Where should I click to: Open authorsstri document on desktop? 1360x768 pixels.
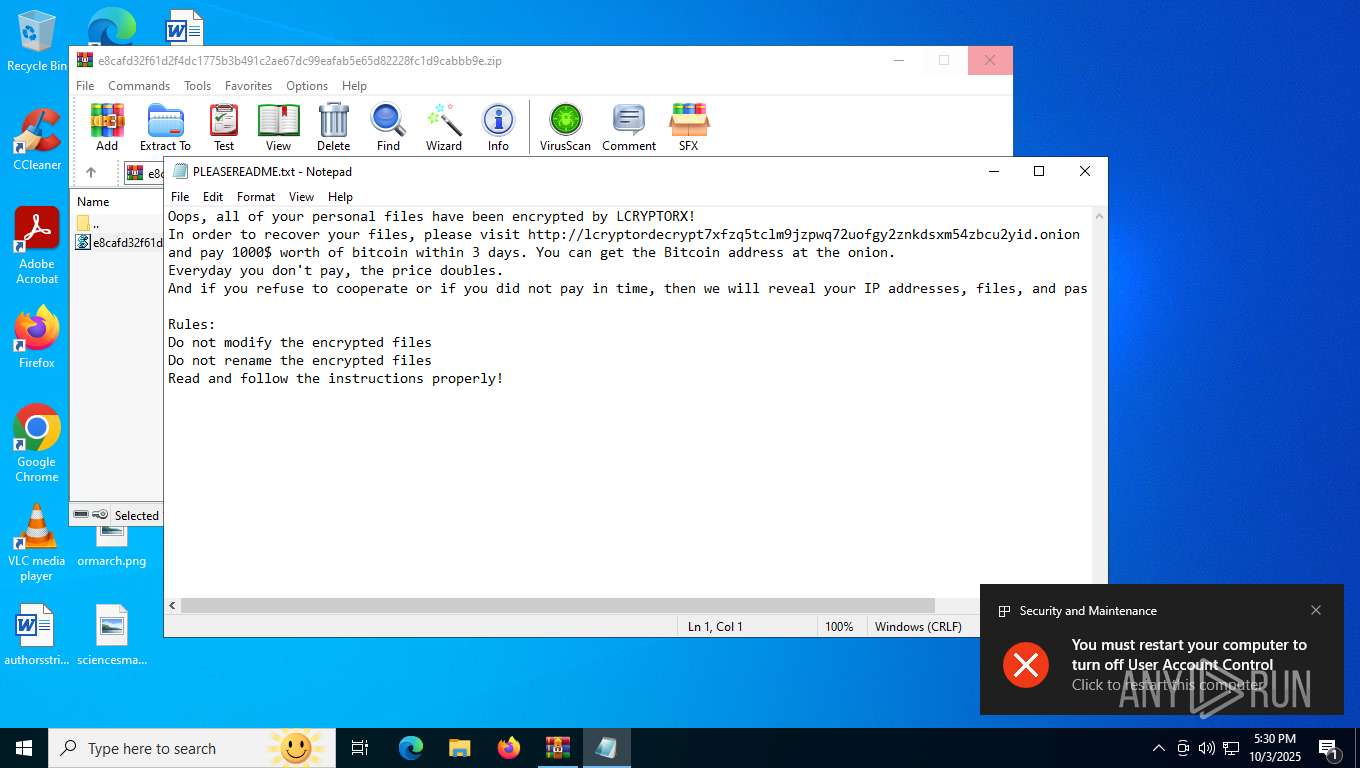tap(37, 635)
